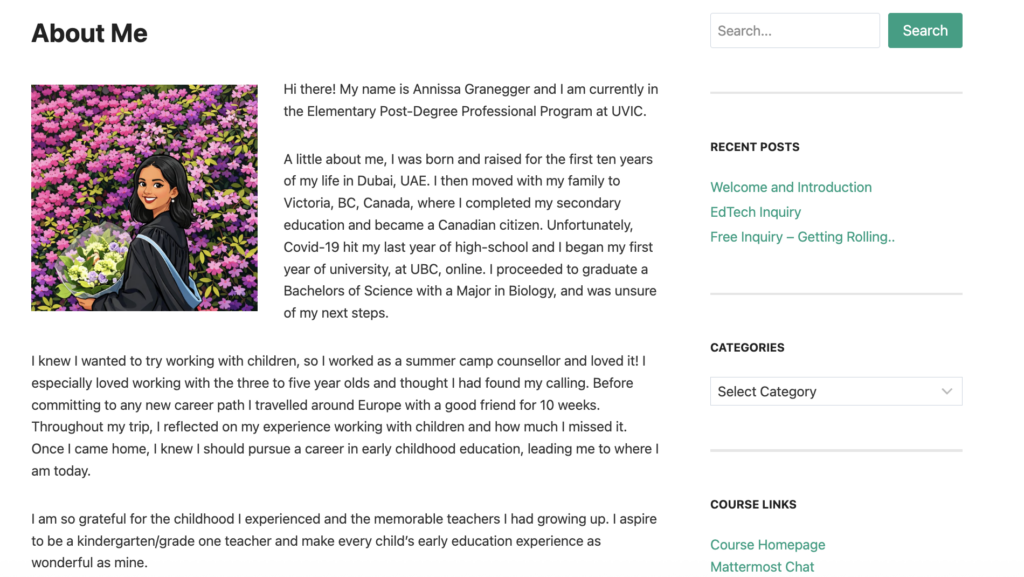Click the paragraph starting "I am so grateful"
The image size is (1024, 577).
pyautogui.click(x=345, y=541)
